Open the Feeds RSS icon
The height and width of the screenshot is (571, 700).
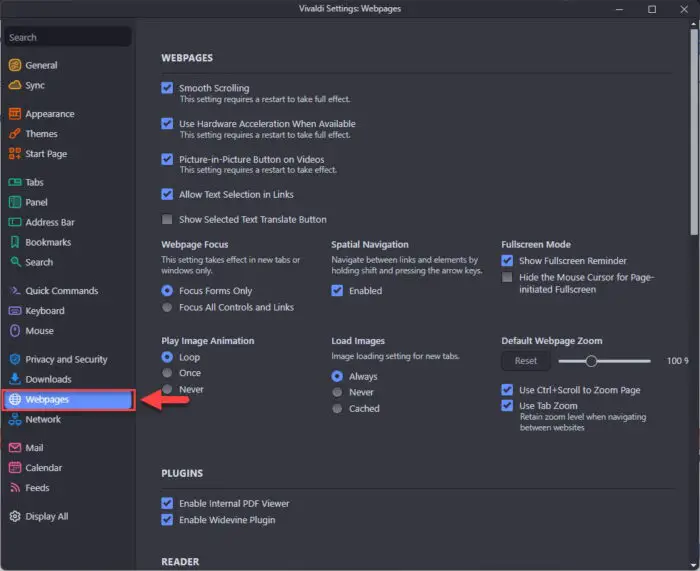click(15, 488)
